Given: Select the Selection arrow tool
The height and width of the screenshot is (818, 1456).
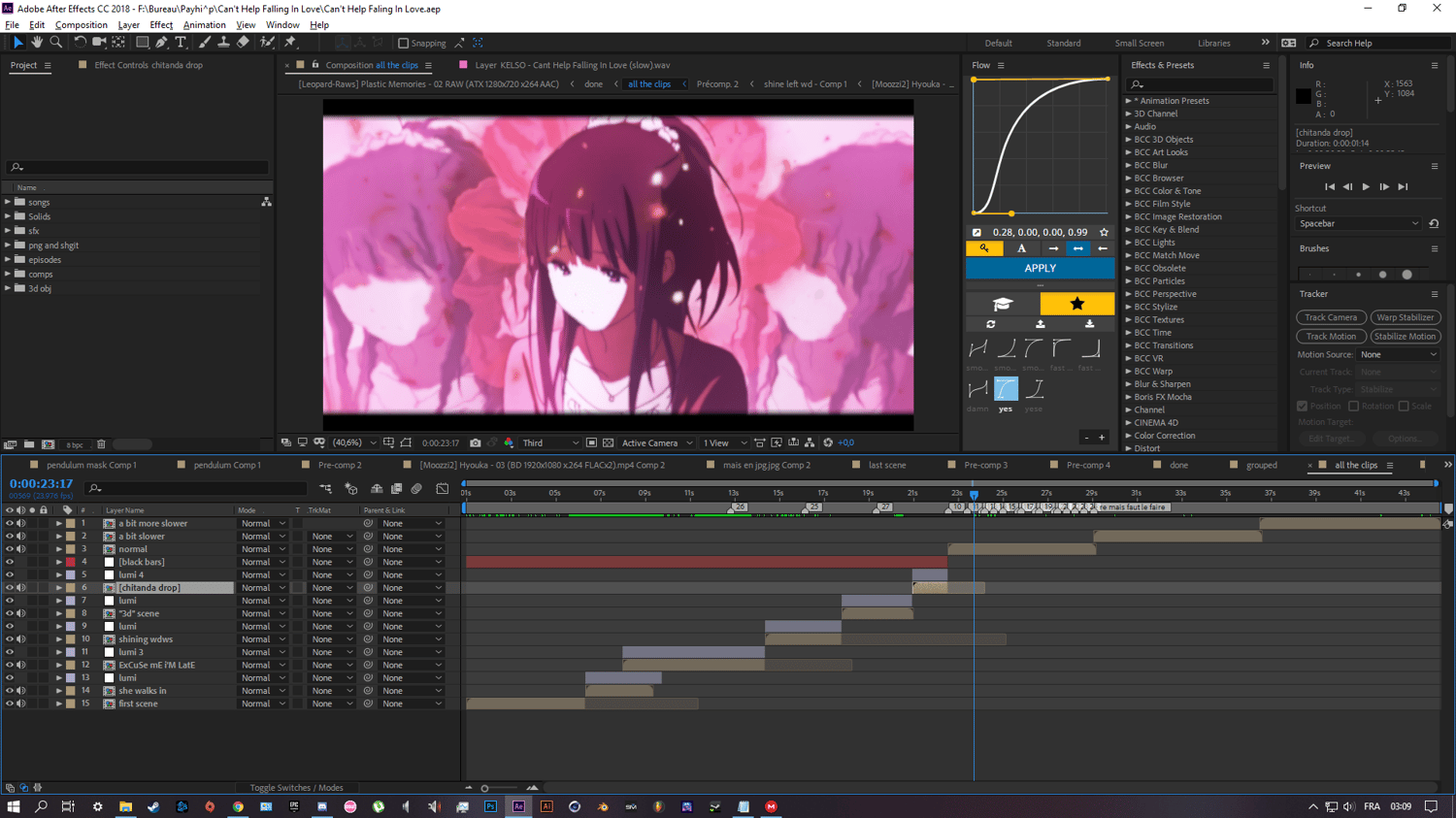Looking at the screenshot, I should (17, 43).
